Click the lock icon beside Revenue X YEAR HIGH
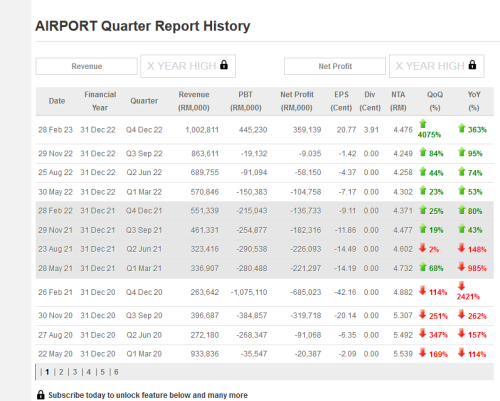The width and height of the screenshot is (500, 401). pos(224,65)
